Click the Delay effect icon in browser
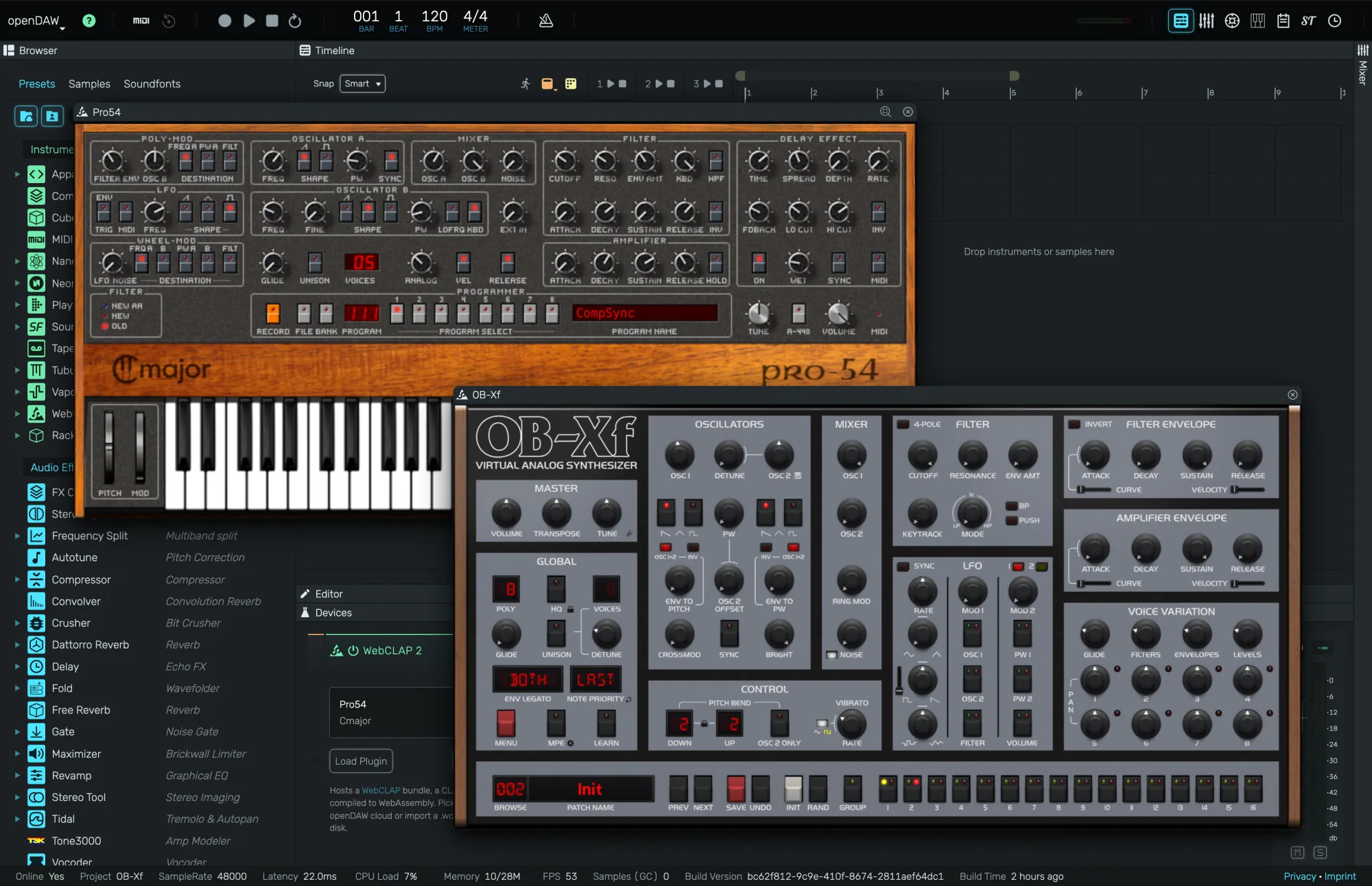The height and width of the screenshot is (886, 1372). (x=36, y=667)
